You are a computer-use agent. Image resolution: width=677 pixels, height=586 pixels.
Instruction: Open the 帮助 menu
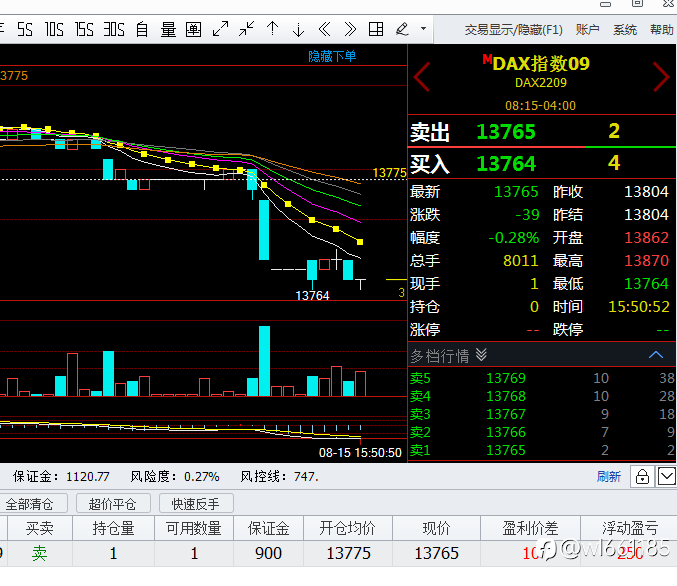tap(662, 30)
